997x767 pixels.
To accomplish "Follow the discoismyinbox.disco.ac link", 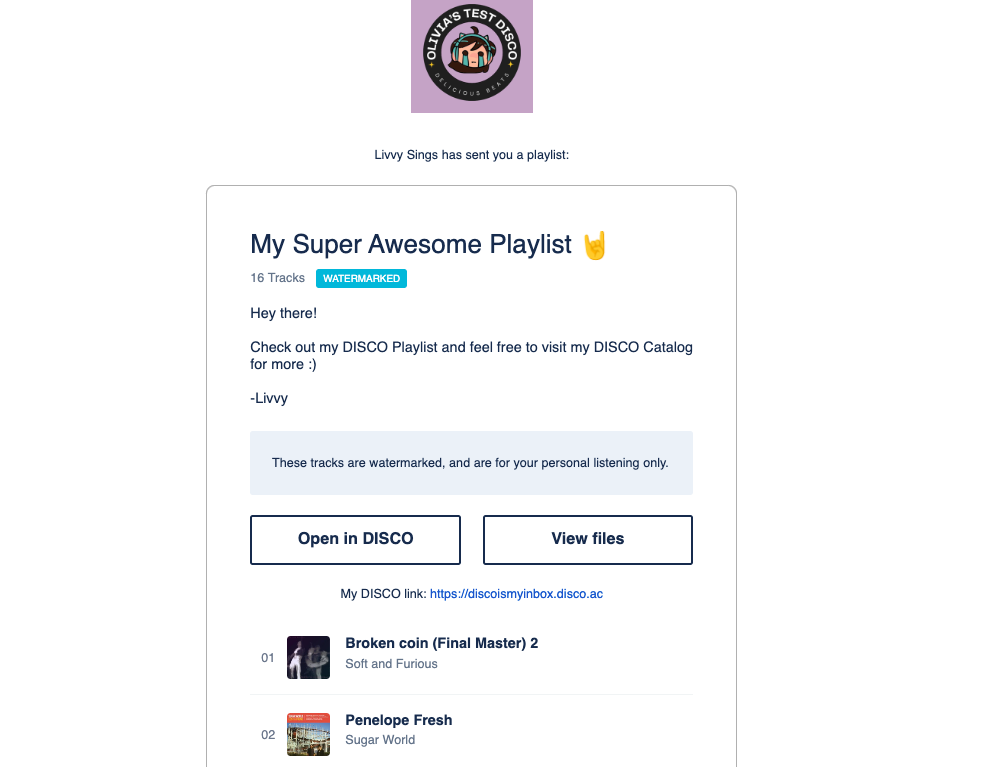I will click(x=516, y=594).
